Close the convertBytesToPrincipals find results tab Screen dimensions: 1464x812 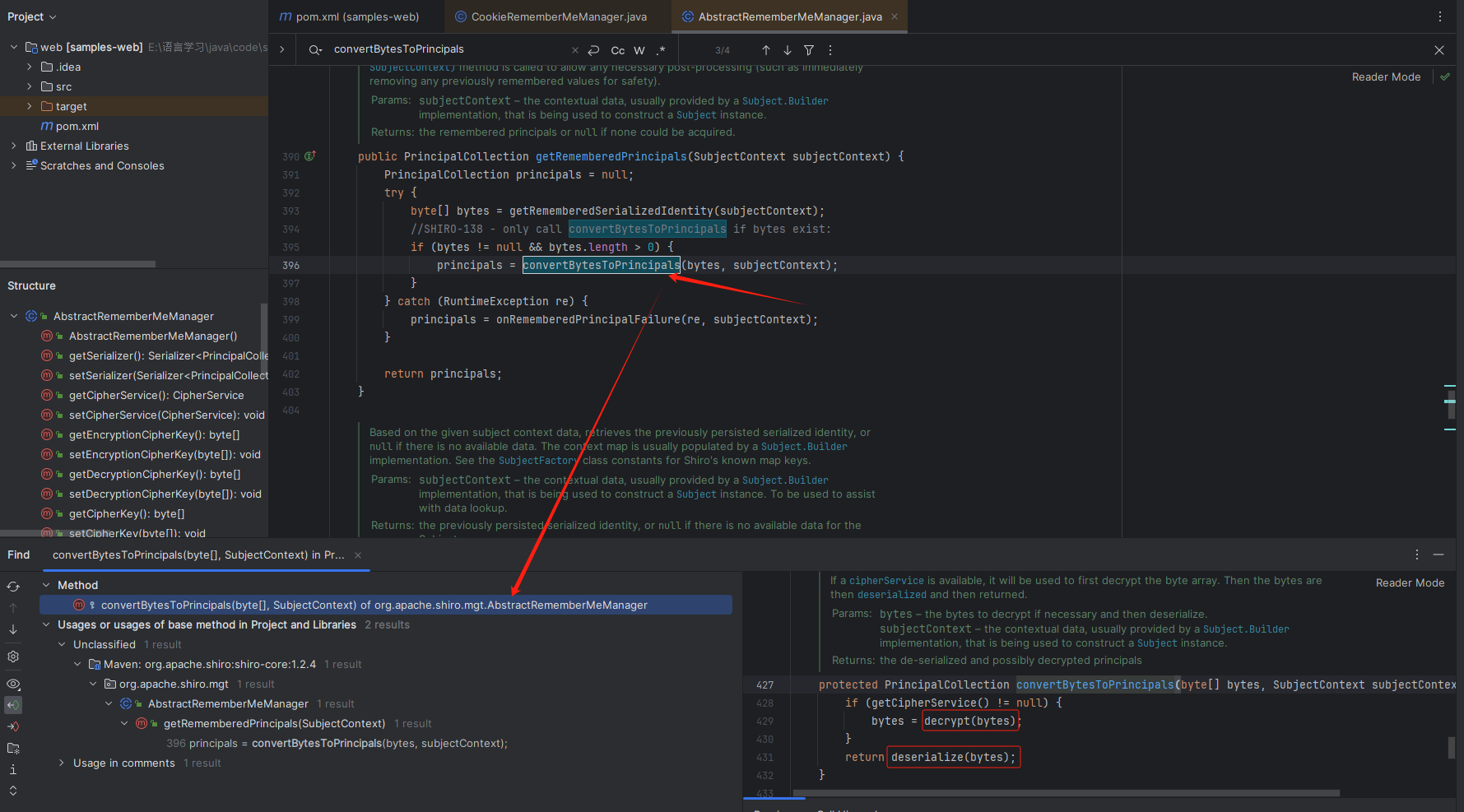[358, 555]
